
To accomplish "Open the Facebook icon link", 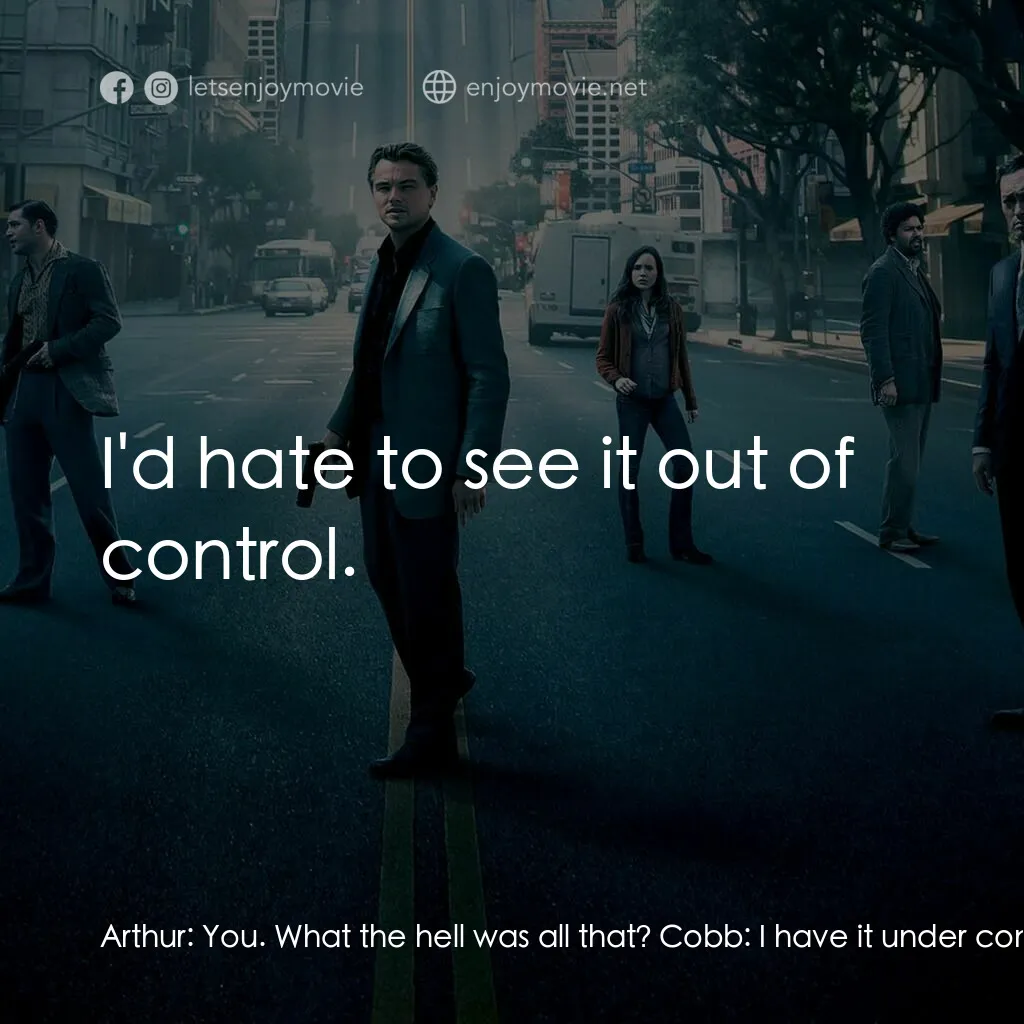I will click(x=117, y=88).
